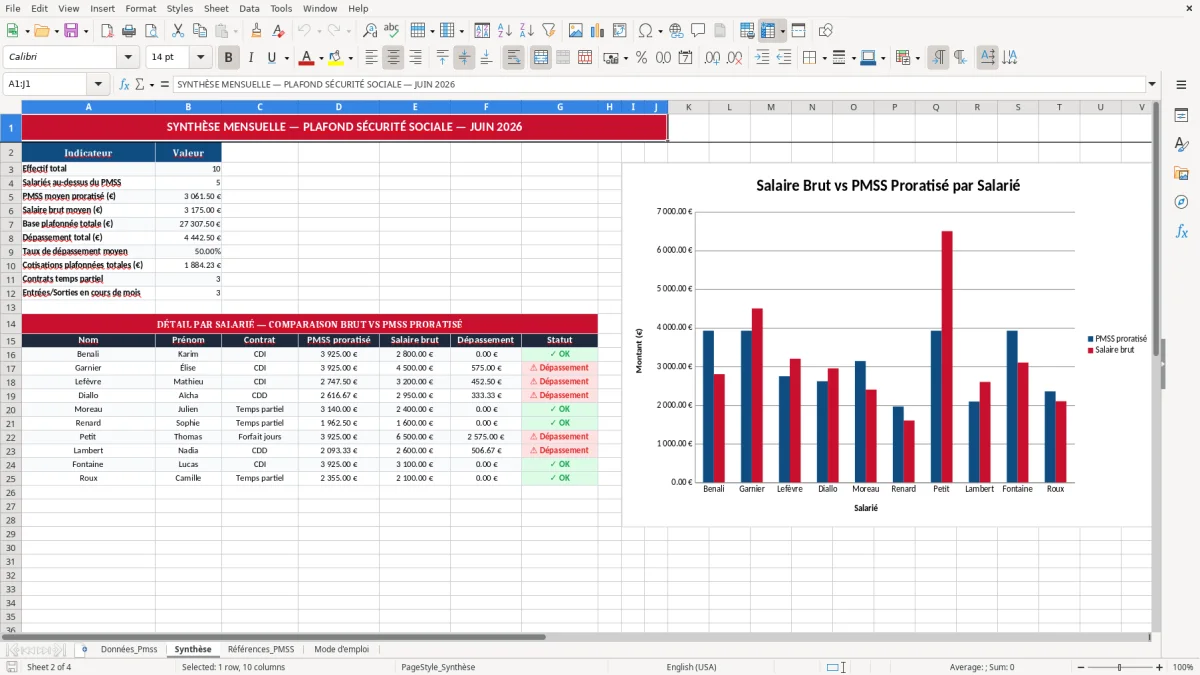1200x675 pixels.
Task: Click the Clone Formatting paintbrush
Action: click(257, 31)
